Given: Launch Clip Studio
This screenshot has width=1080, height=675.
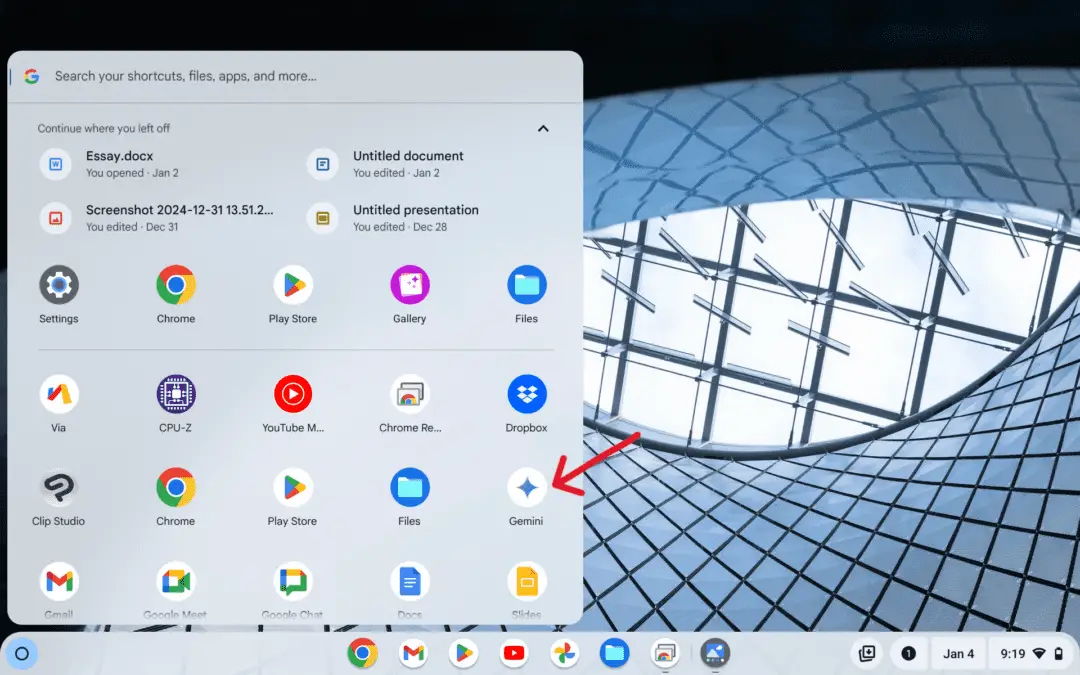Looking at the screenshot, I should coord(58,489).
